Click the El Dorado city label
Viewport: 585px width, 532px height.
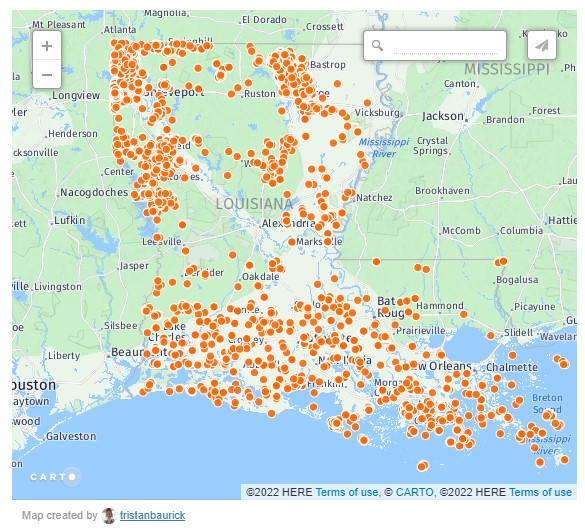point(264,20)
